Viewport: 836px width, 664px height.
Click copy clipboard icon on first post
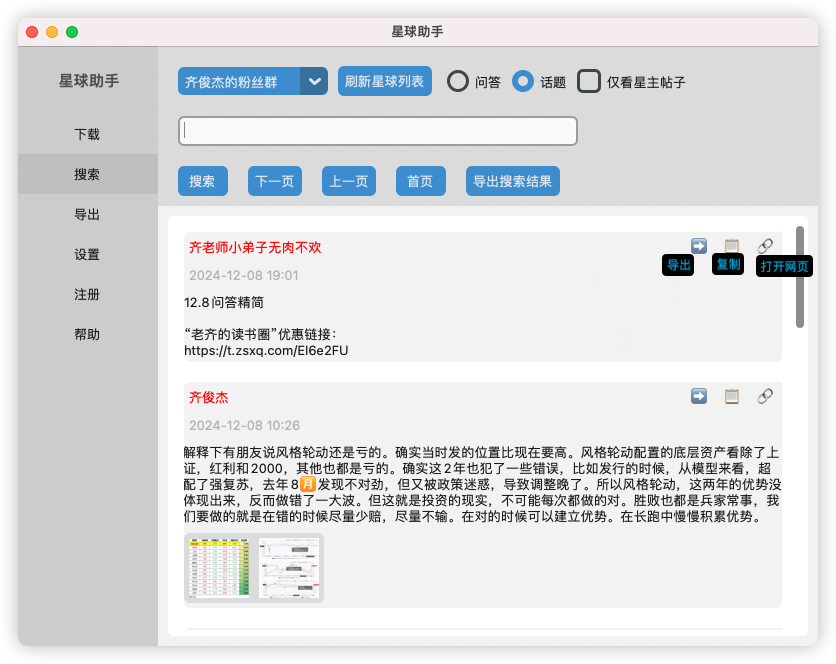[732, 245]
